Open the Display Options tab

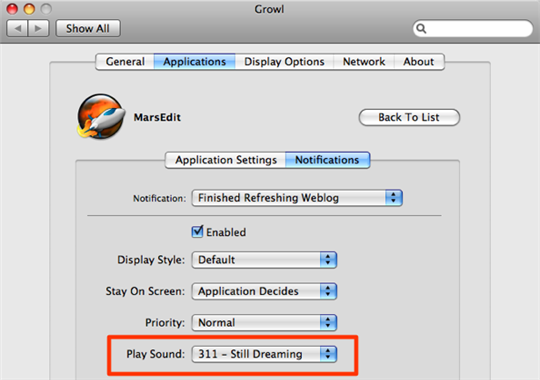pos(284,62)
